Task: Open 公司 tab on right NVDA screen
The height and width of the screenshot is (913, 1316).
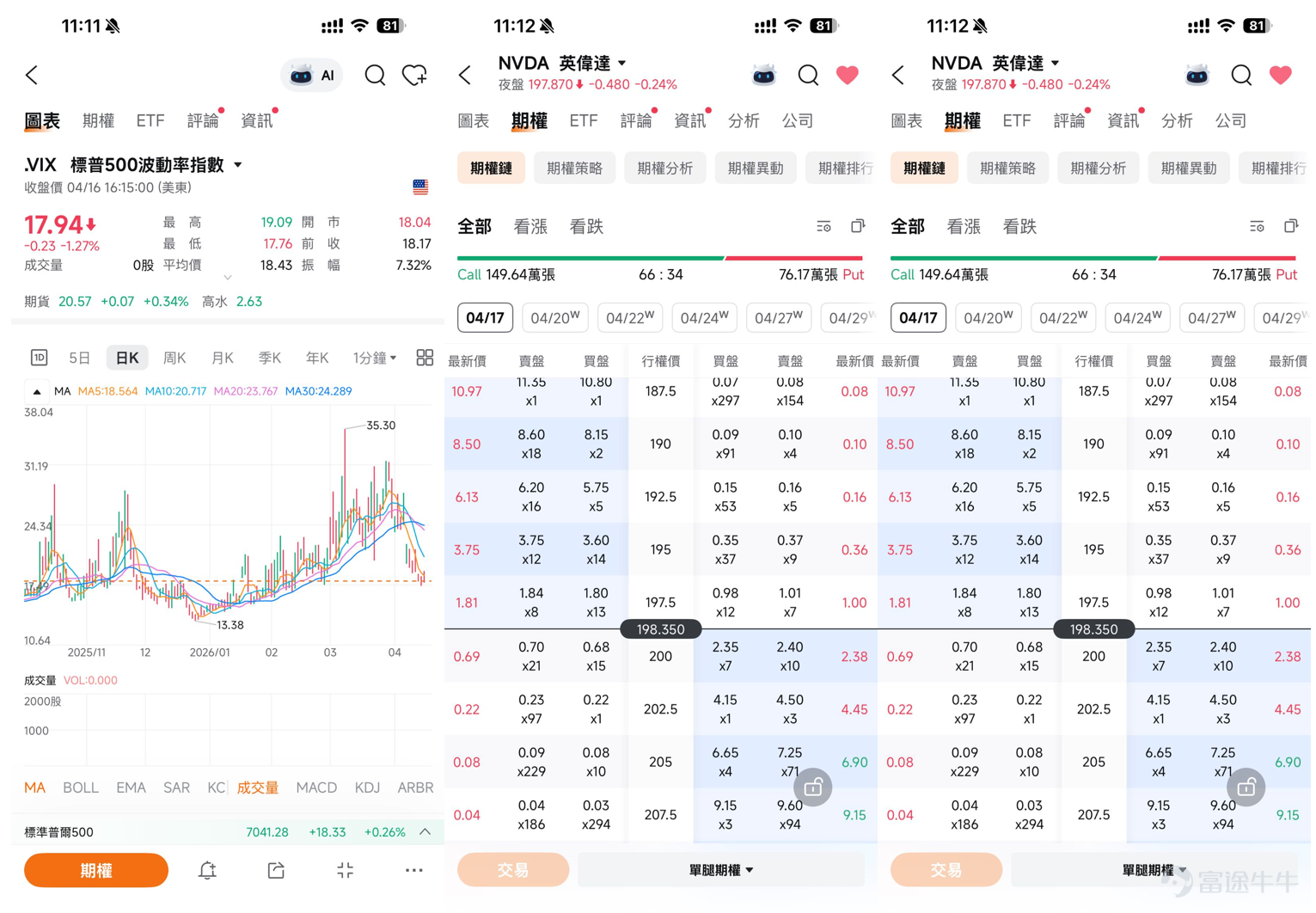Action: (x=1230, y=121)
